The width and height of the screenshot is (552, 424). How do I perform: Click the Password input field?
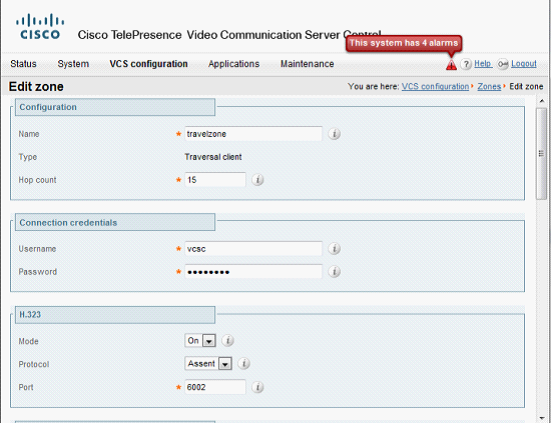click(253, 272)
